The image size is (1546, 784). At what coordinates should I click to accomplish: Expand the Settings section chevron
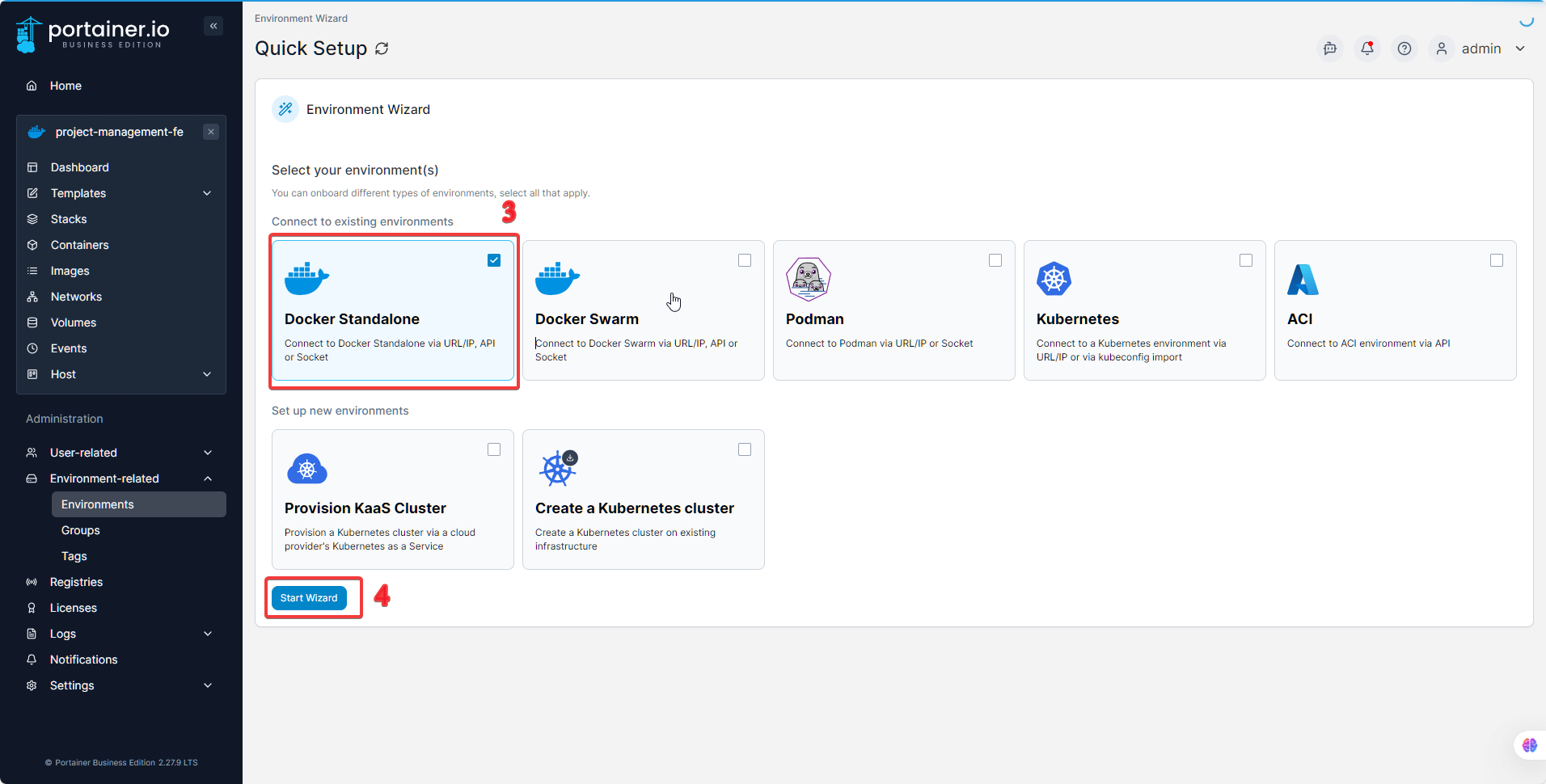(208, 685)
